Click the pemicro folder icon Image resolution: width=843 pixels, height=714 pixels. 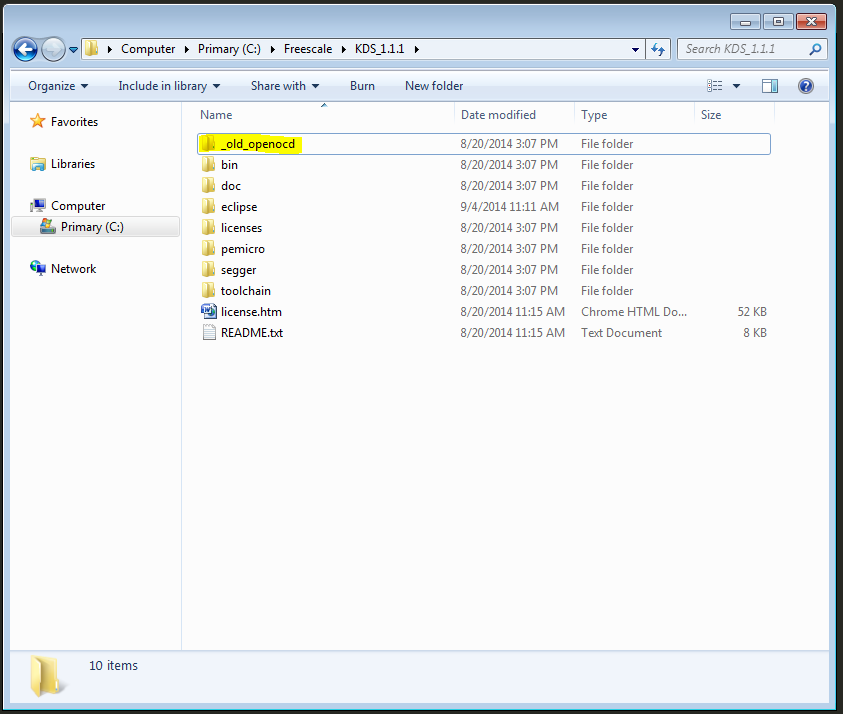pos(209,249)
